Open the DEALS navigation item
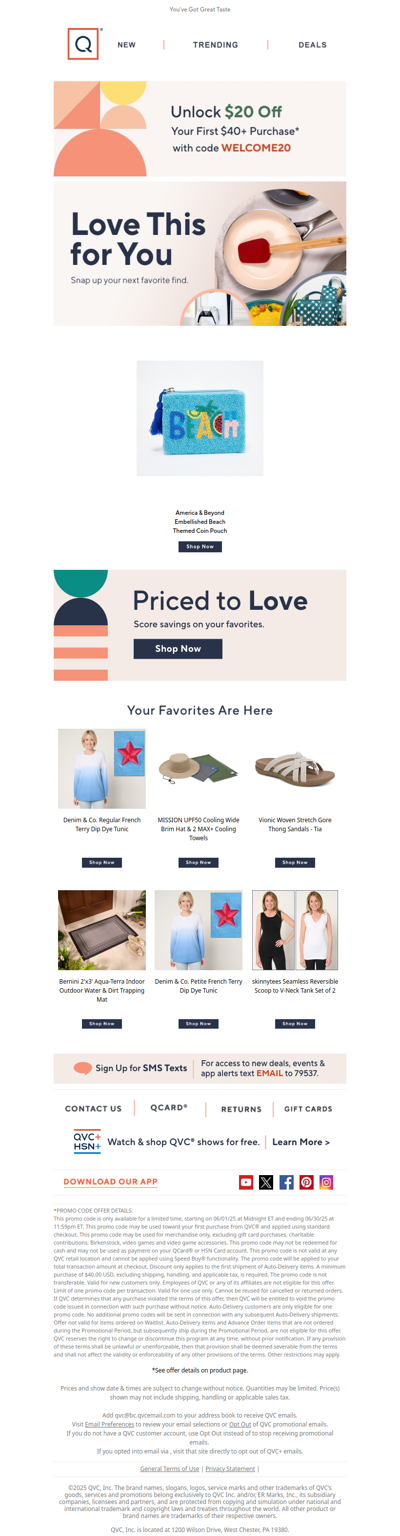This screenshot has height=1536, width=400. coord(312,45)
